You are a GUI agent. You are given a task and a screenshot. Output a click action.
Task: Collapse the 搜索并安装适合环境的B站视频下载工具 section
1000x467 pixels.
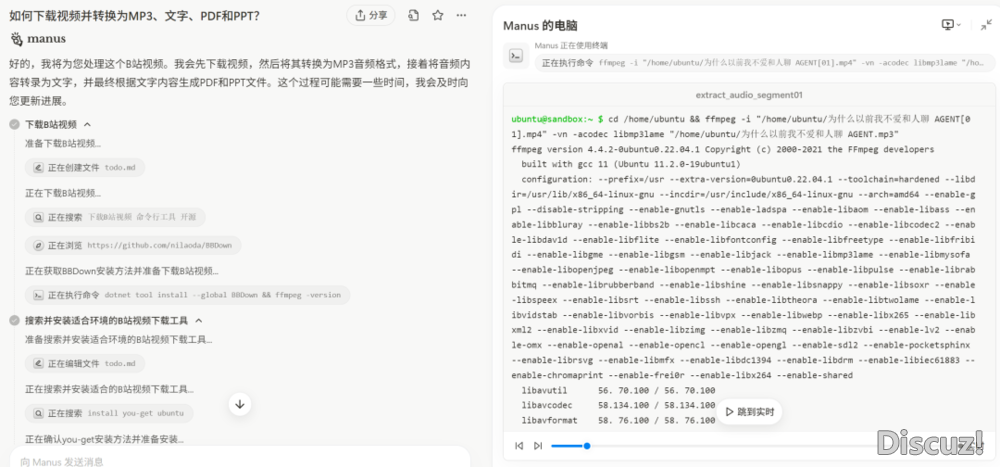point(198,320)
